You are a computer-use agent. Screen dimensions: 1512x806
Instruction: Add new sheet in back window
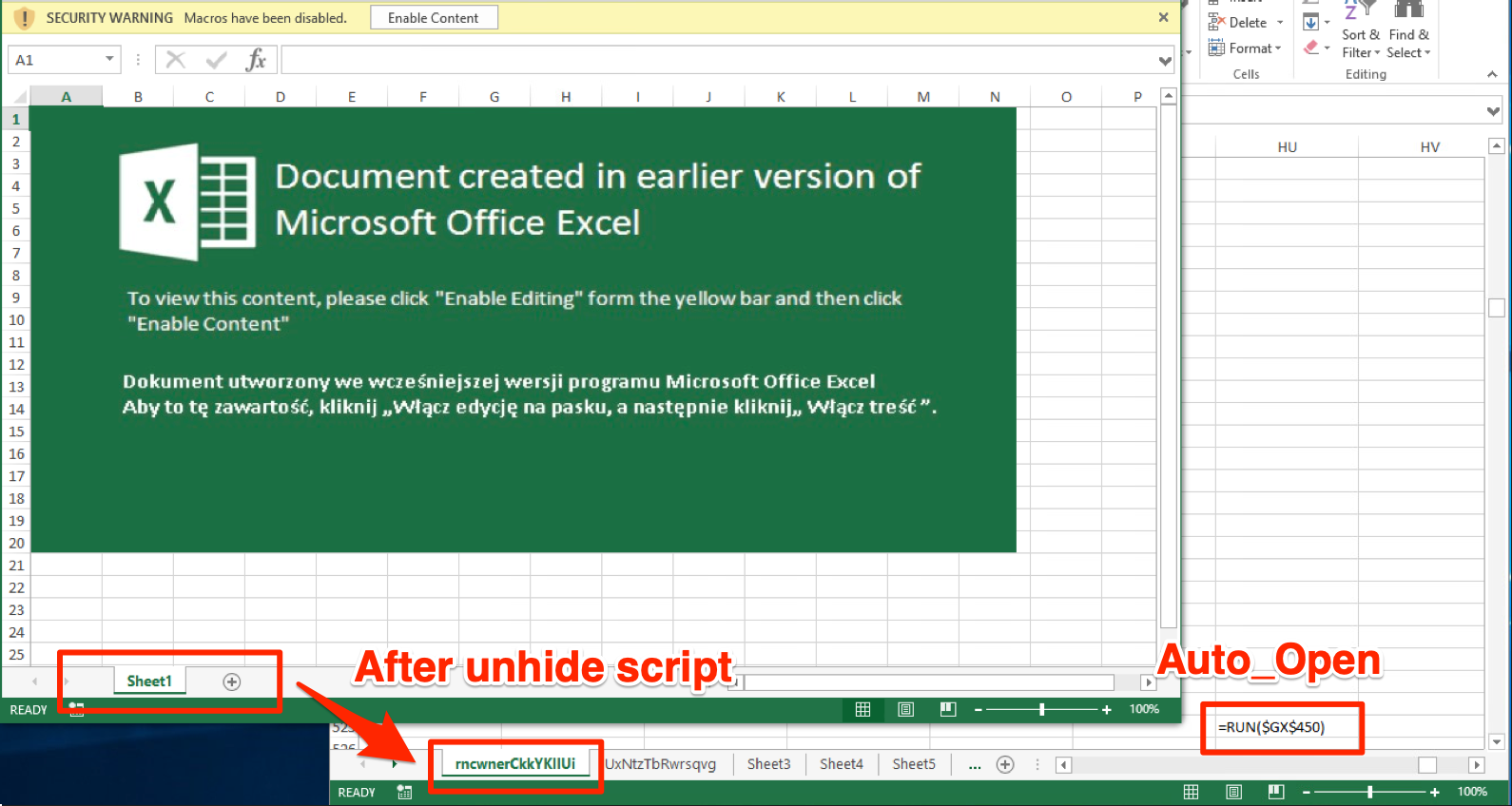pyautogui.click(x=1005, y=764)
